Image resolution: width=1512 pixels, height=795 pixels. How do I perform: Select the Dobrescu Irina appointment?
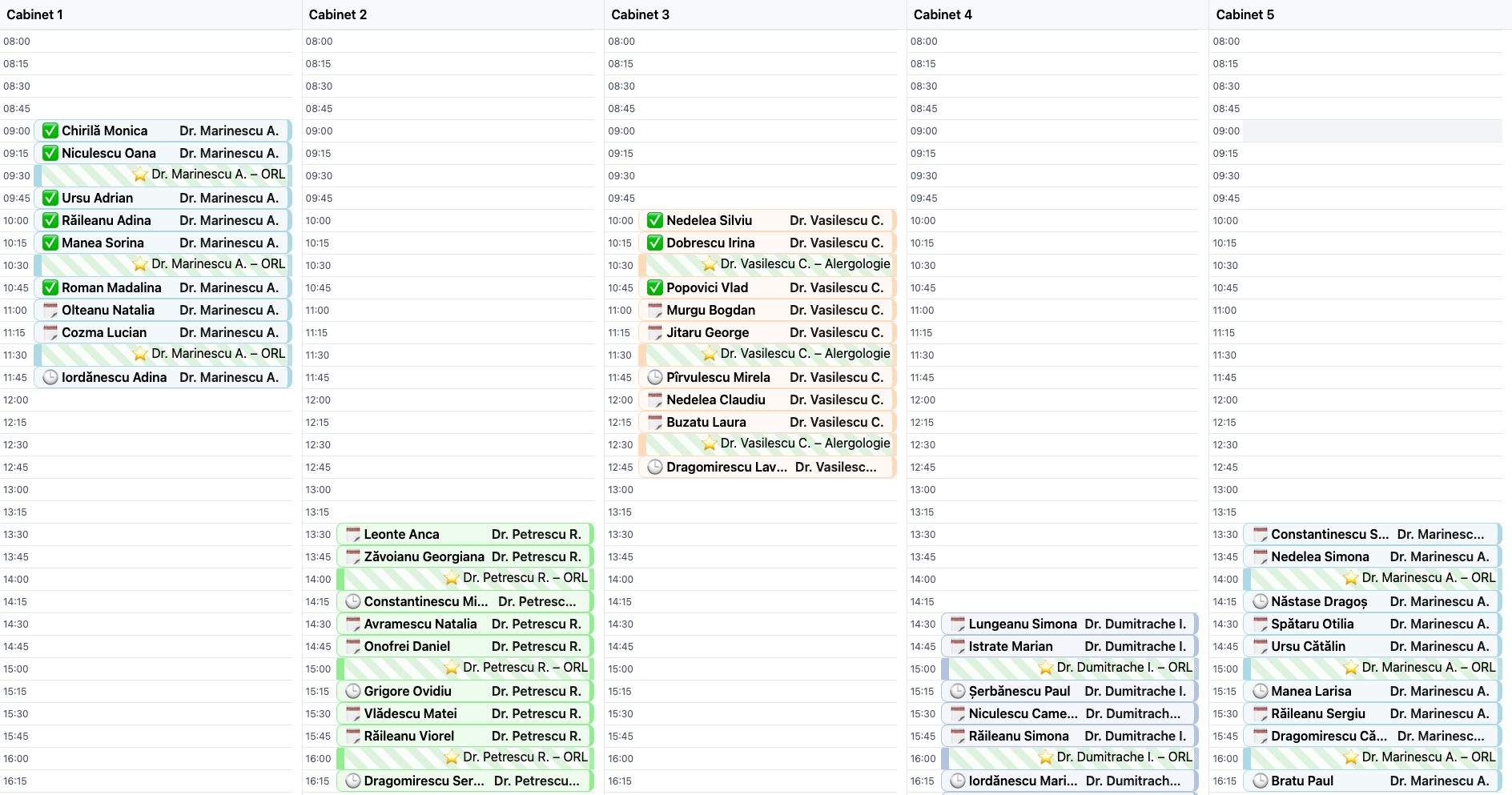pos(767,243)
